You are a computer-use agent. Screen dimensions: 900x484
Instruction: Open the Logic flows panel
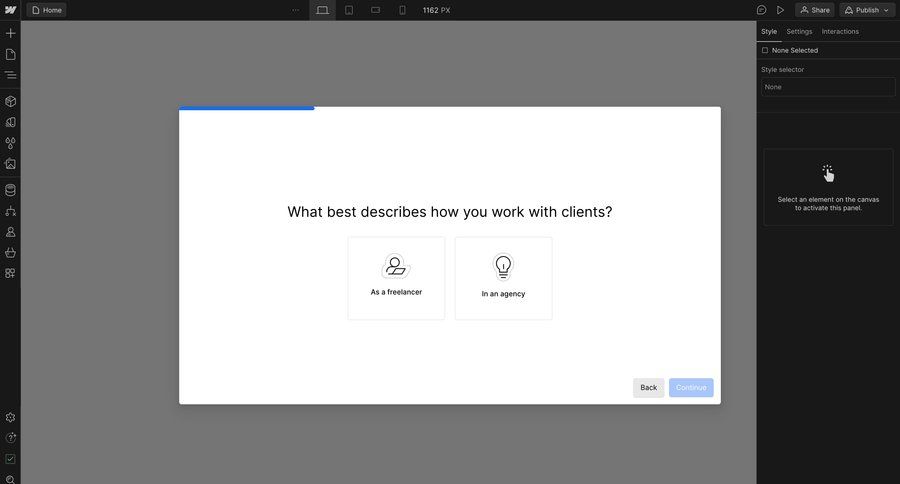click(x=10, y=211)
